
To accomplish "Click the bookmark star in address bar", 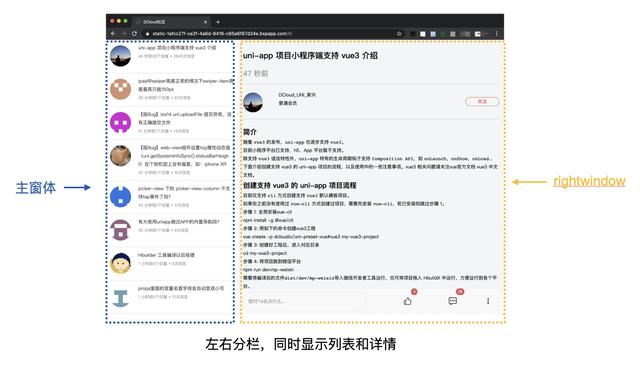I will point(399,33).
